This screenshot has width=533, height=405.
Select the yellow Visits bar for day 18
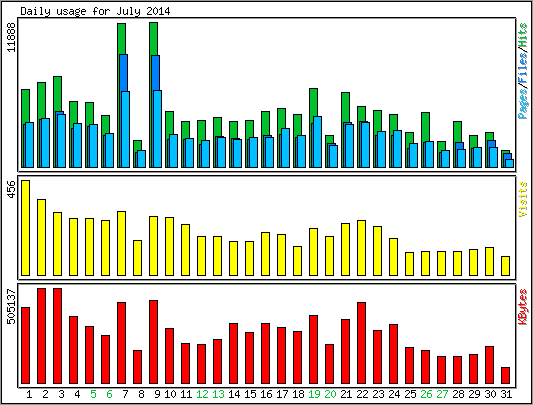pos(297,261)
